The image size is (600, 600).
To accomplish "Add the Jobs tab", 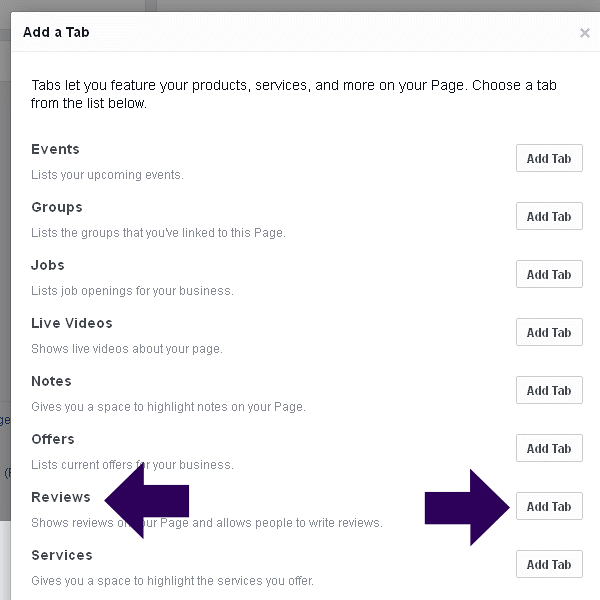I will tap(549, 274).
